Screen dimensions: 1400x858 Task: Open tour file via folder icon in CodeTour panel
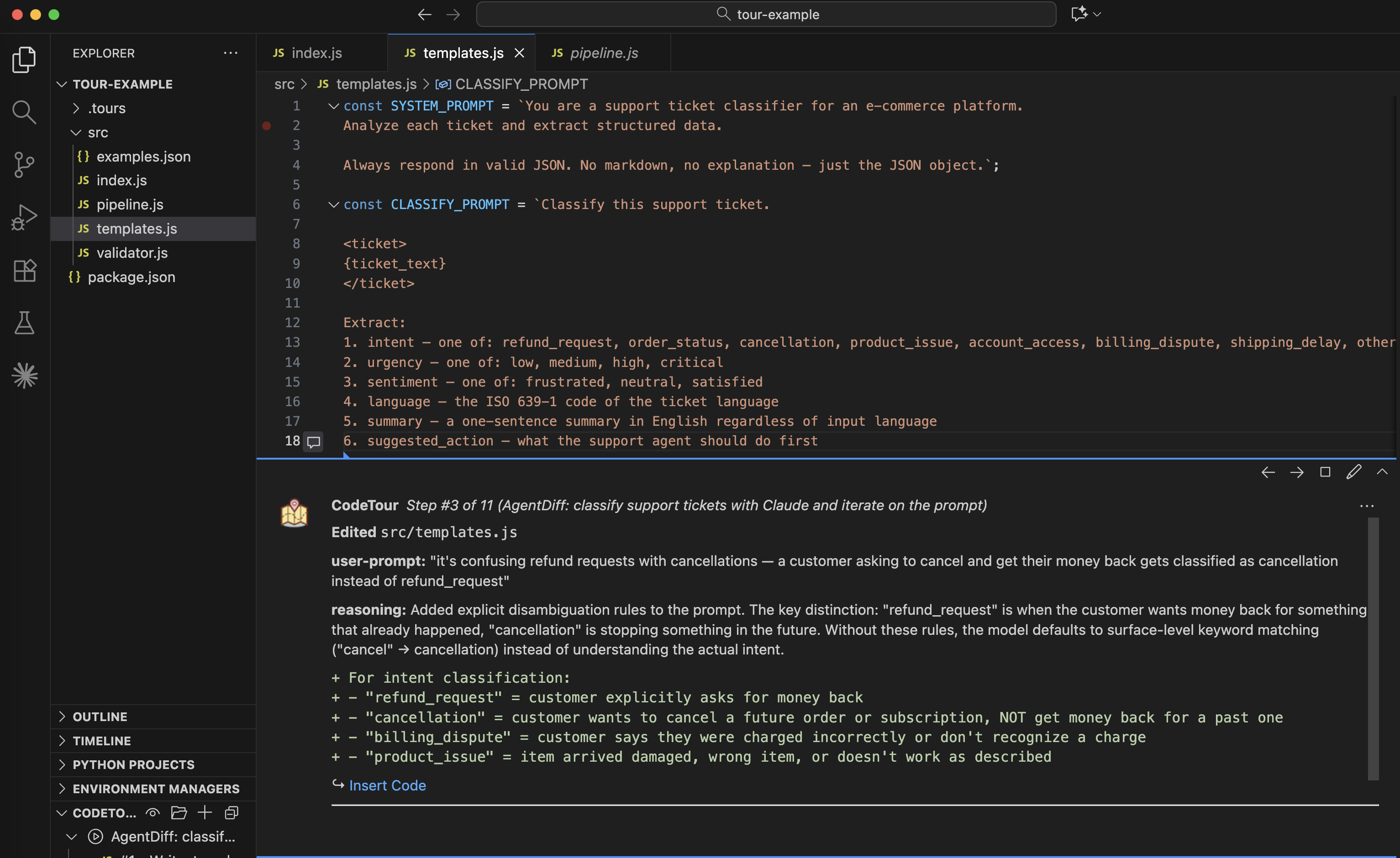179,812
